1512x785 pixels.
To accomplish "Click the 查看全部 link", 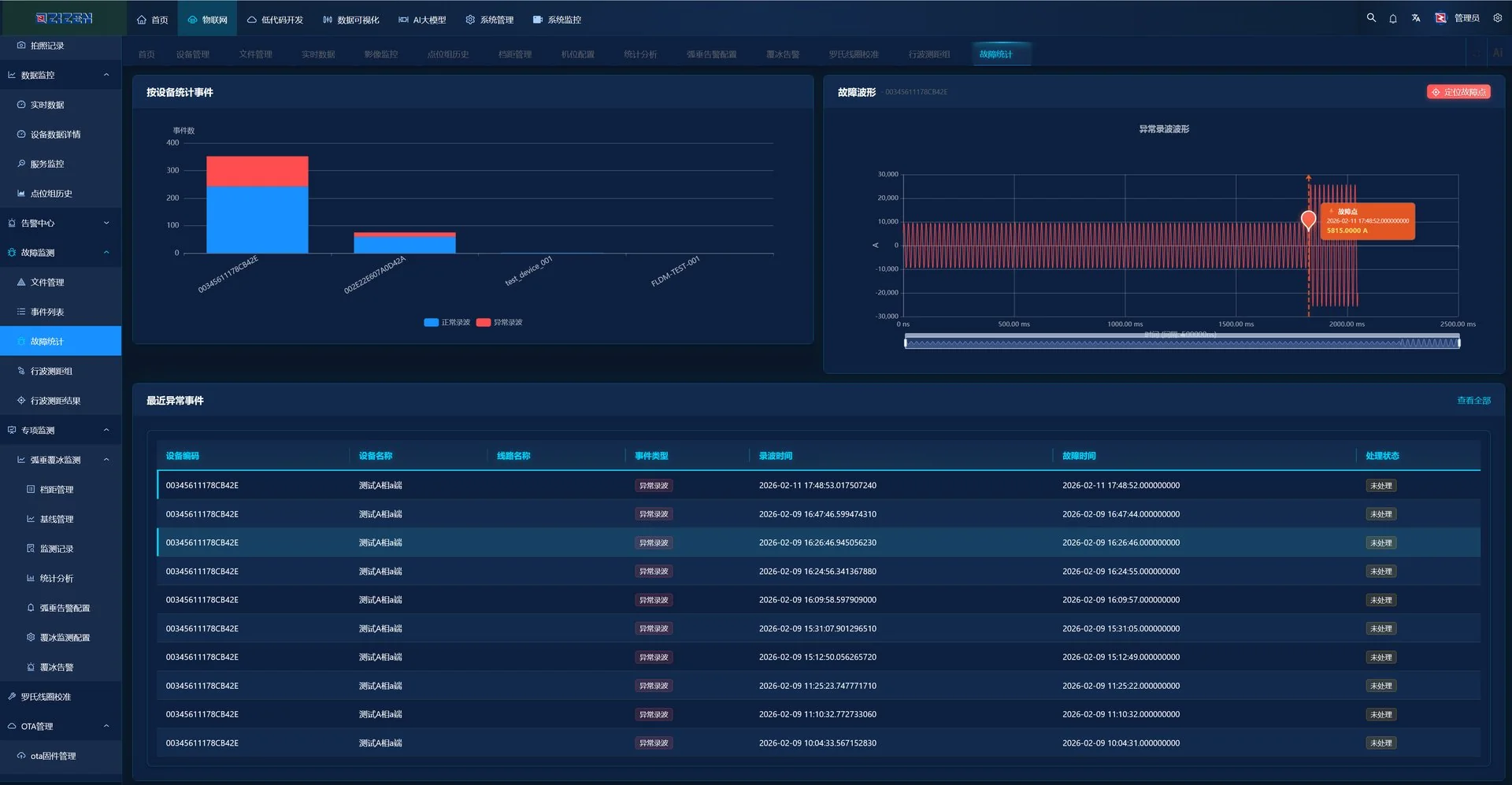I will [x=1473, y=401].
